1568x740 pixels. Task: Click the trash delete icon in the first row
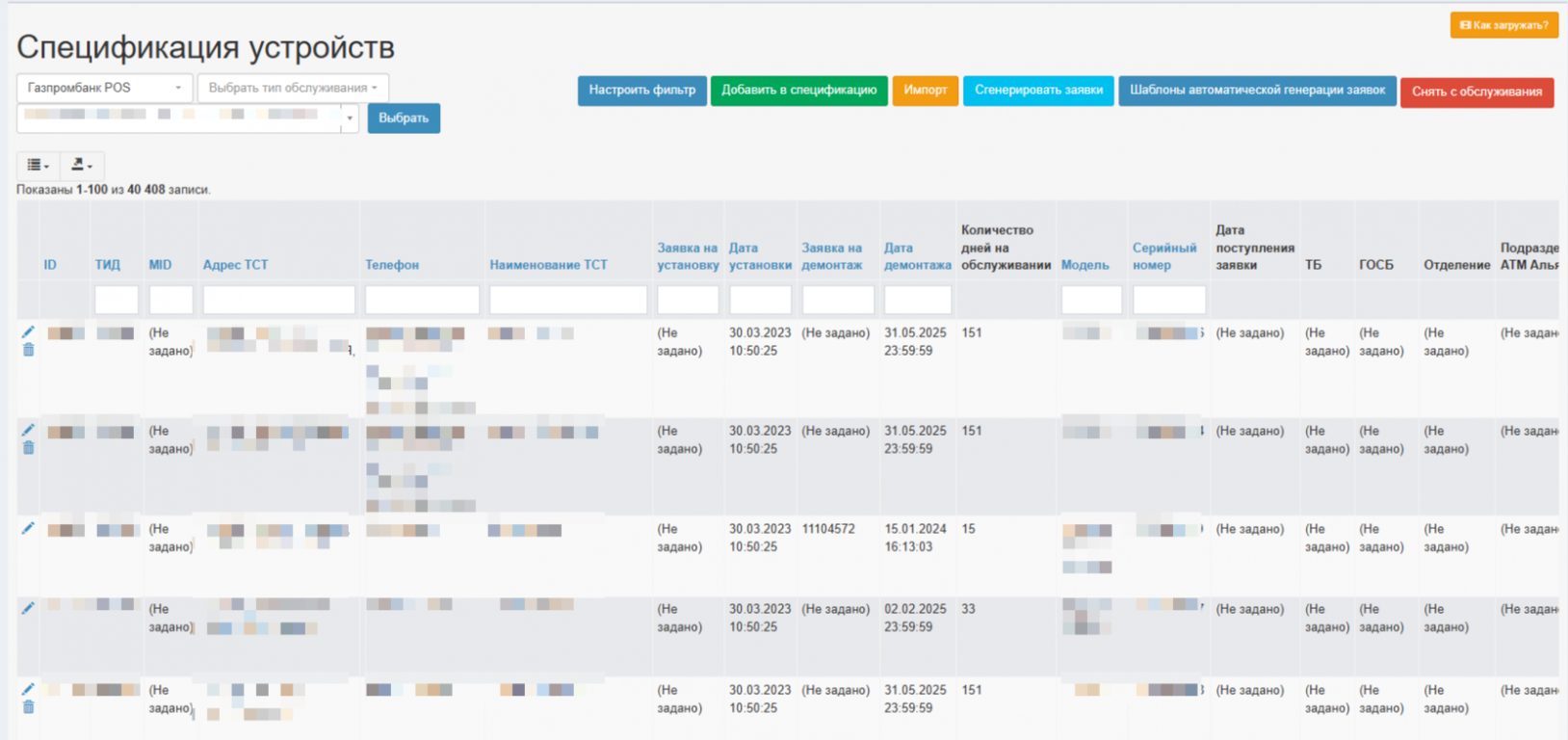click(x=28, y=350)
